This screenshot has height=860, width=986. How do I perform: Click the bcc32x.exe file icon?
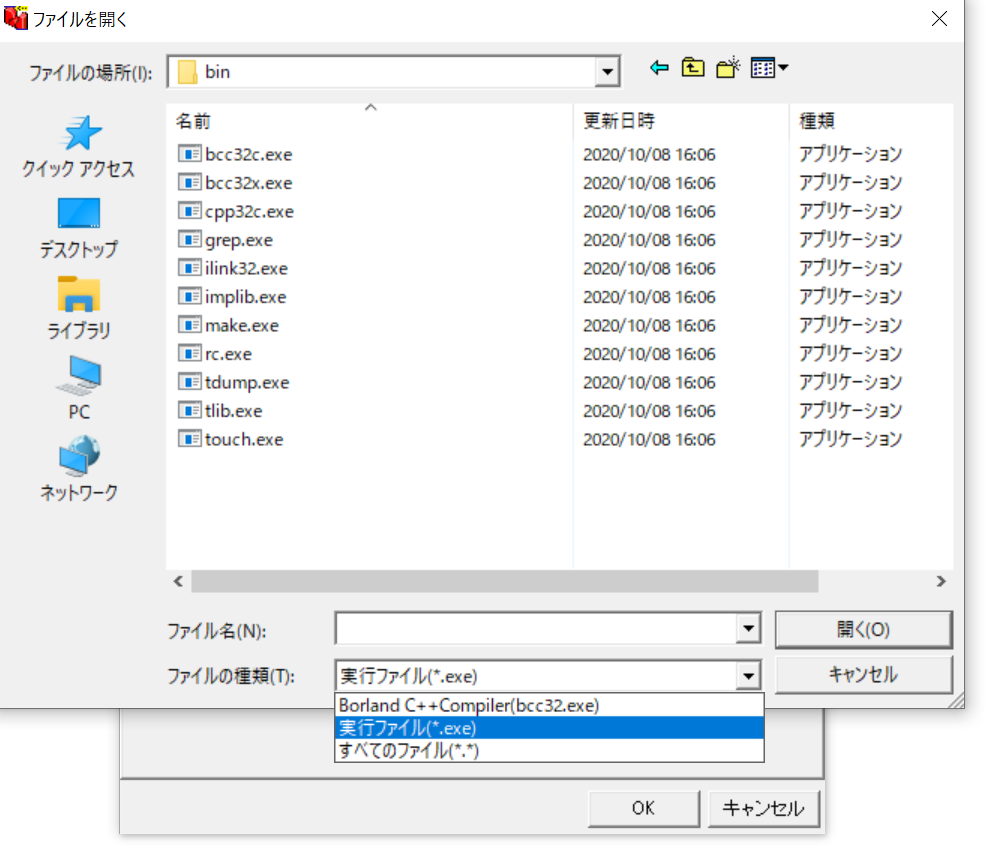[189, 182]
